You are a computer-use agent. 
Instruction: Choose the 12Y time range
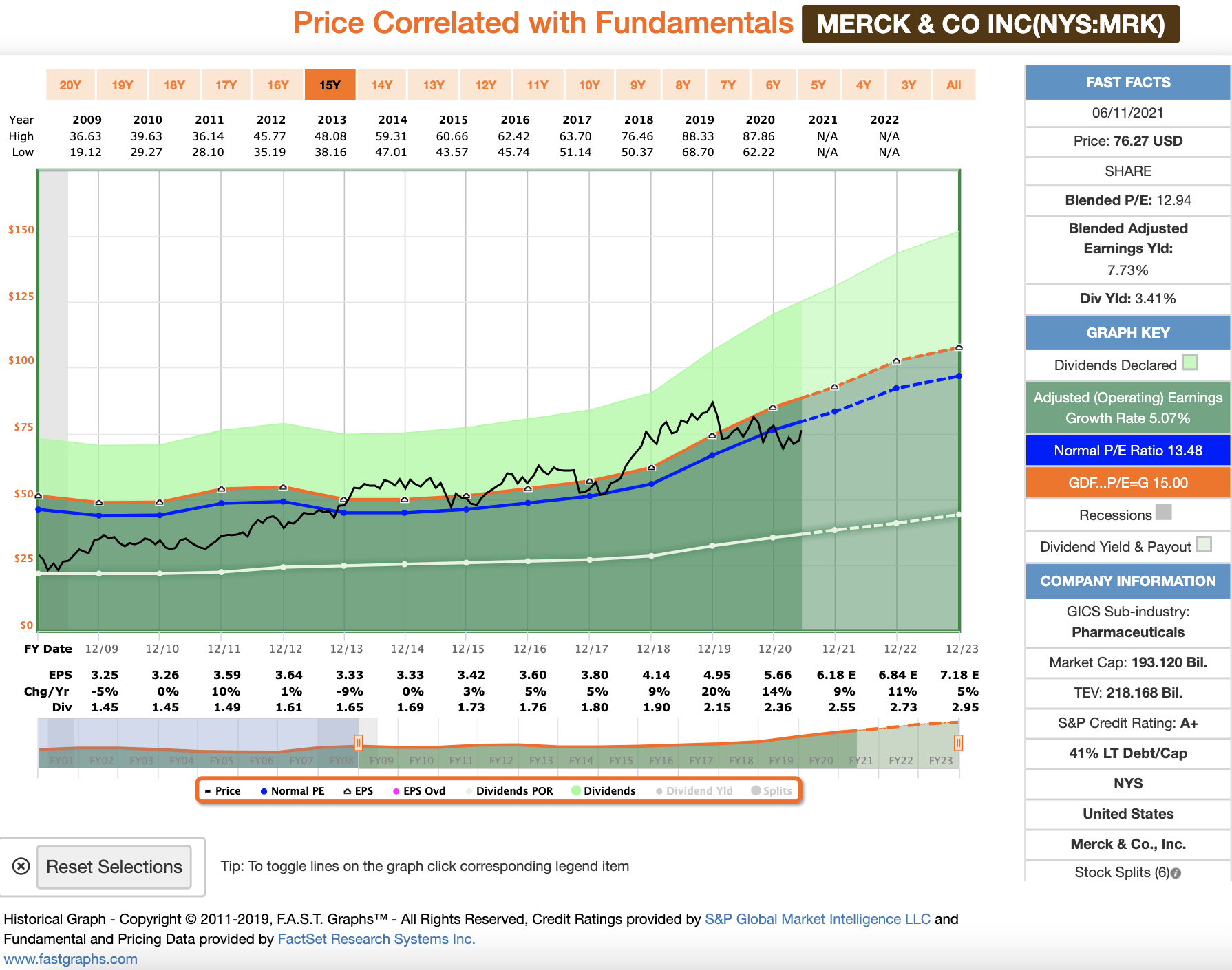(x=485, y=85)
